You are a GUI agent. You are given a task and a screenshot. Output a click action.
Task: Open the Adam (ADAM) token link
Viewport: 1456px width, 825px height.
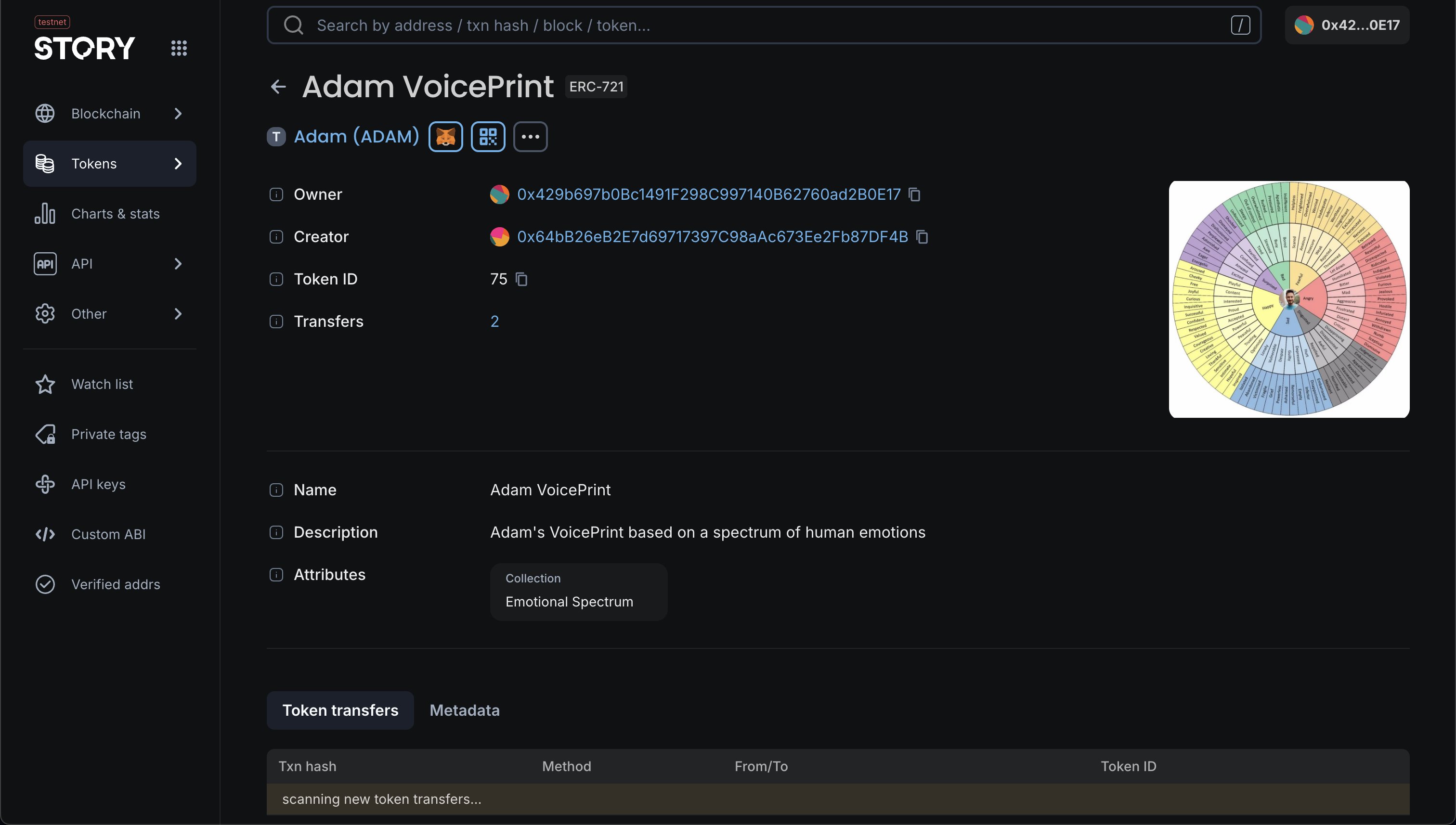tap(356, 137)
